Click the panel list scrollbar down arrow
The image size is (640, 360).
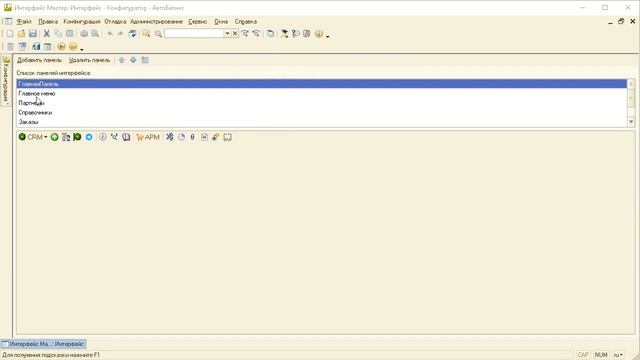631,122
